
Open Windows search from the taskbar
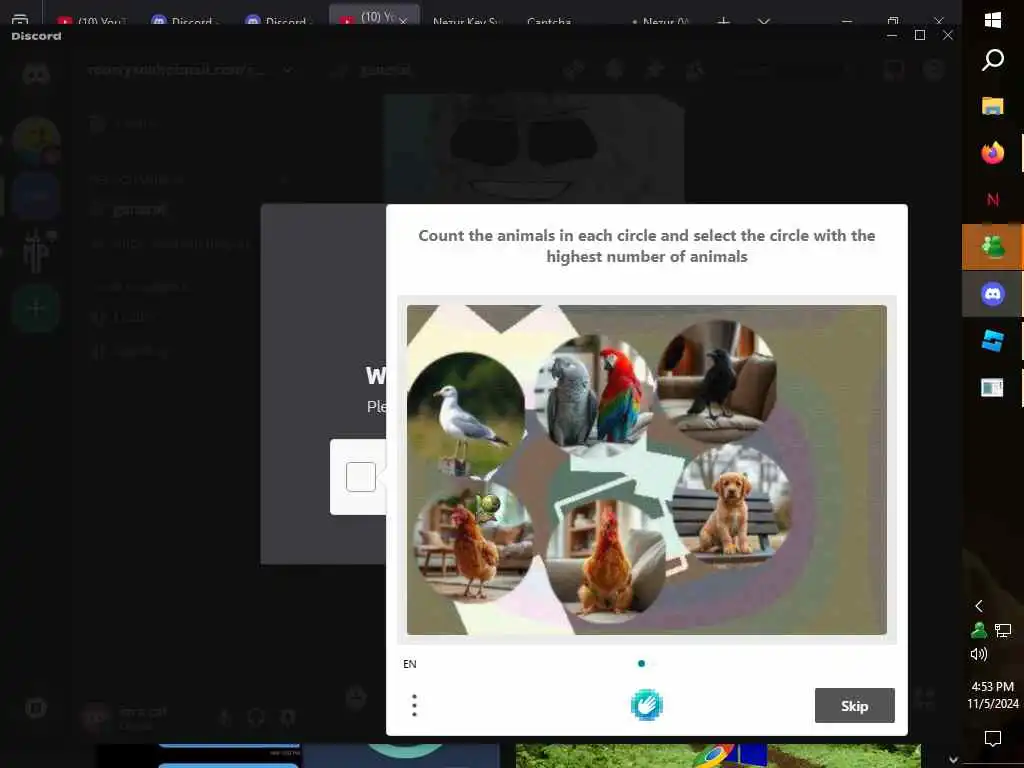tap(993, 59)
